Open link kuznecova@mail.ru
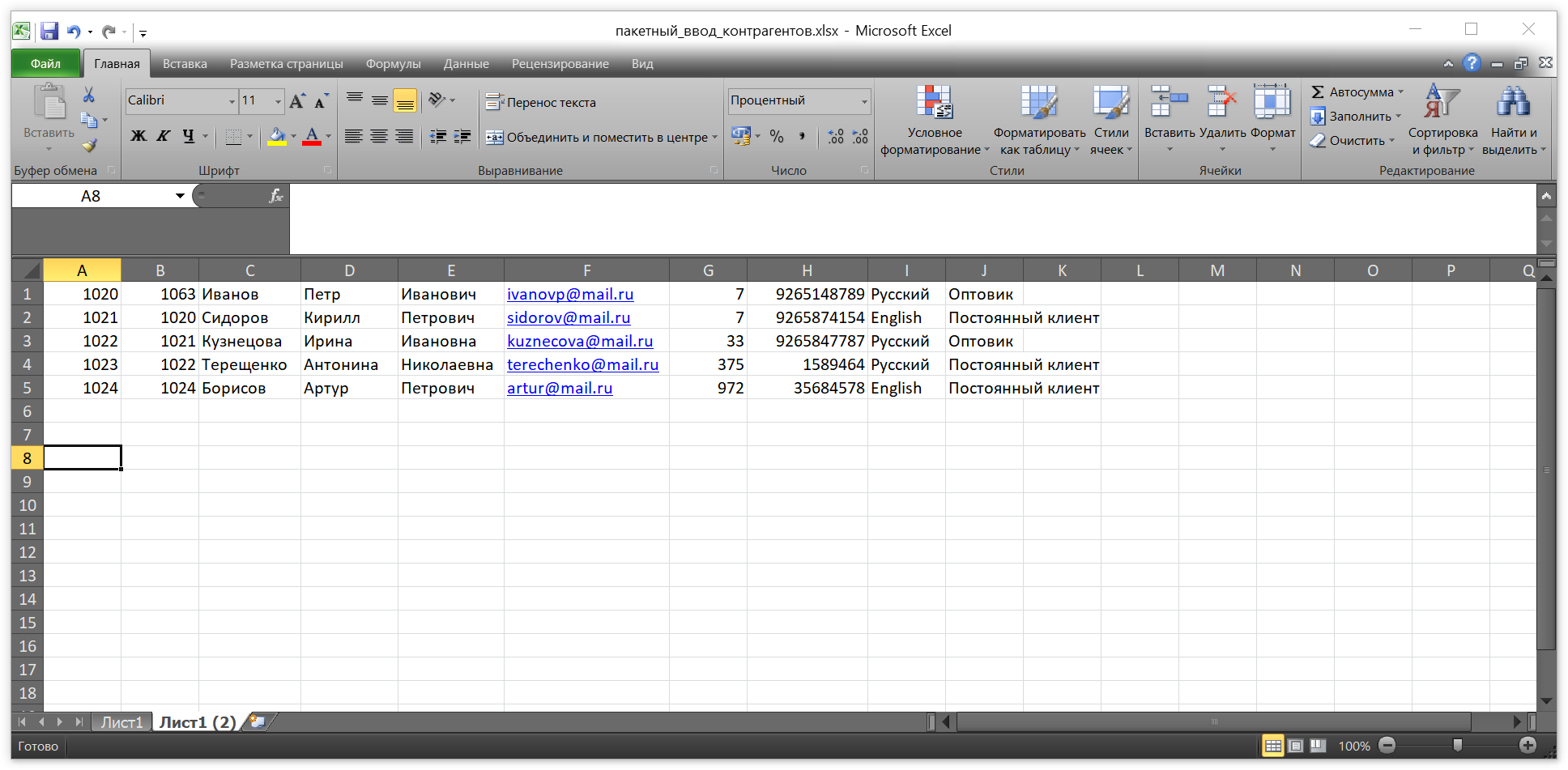 point(580,341)
